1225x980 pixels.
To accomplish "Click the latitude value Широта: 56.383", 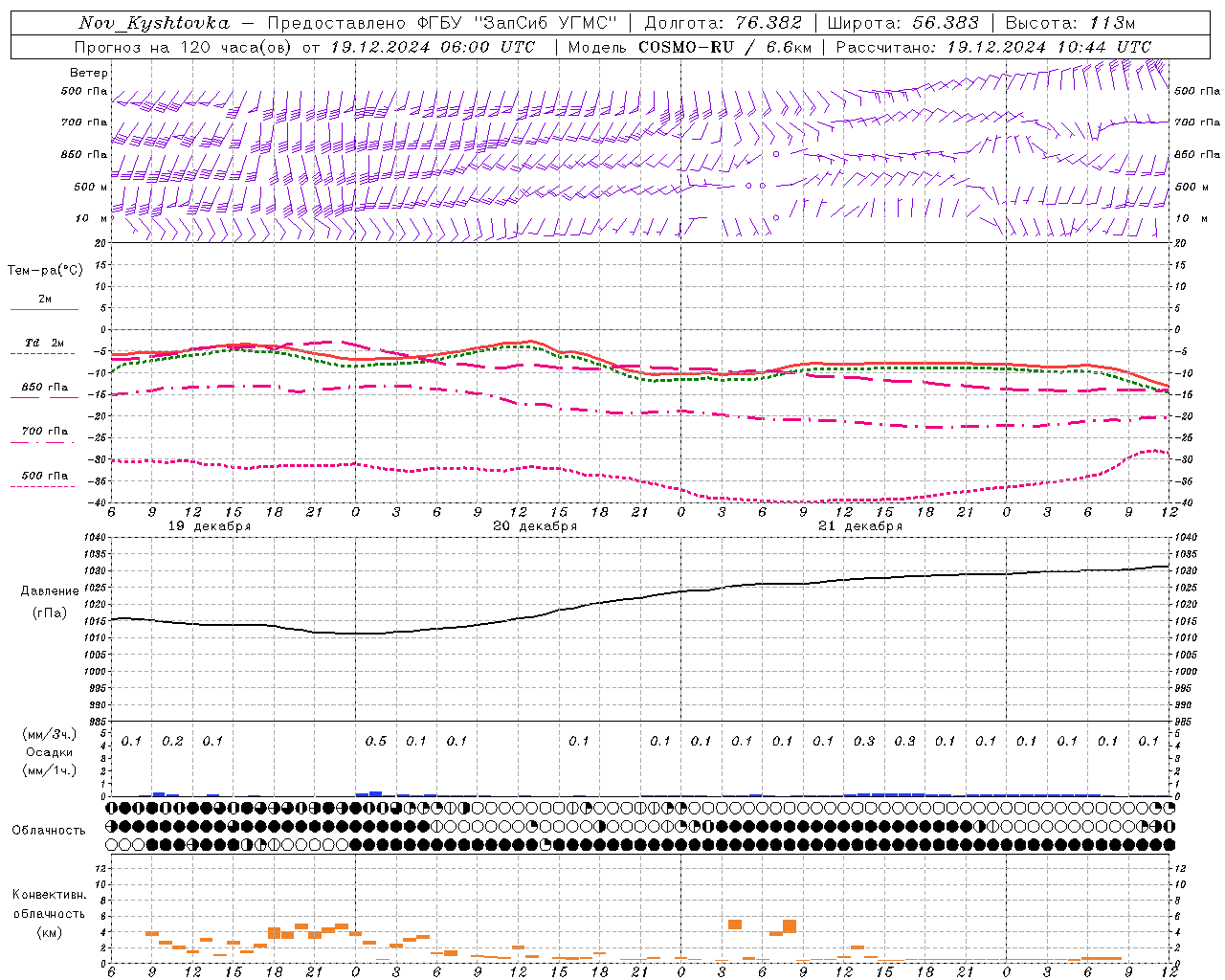I will point(902,23).
